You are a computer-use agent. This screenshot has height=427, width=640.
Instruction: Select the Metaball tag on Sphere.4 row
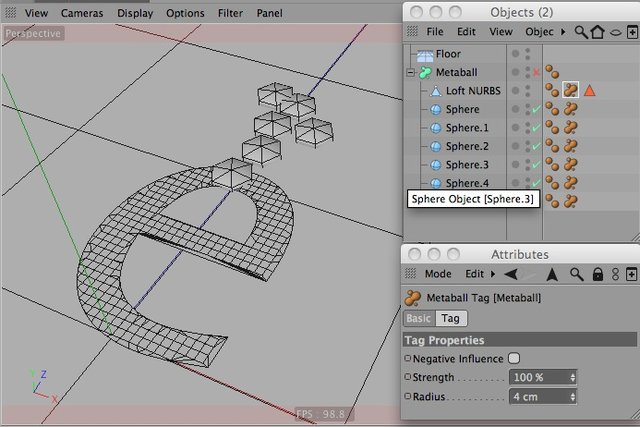coord(571,182)
